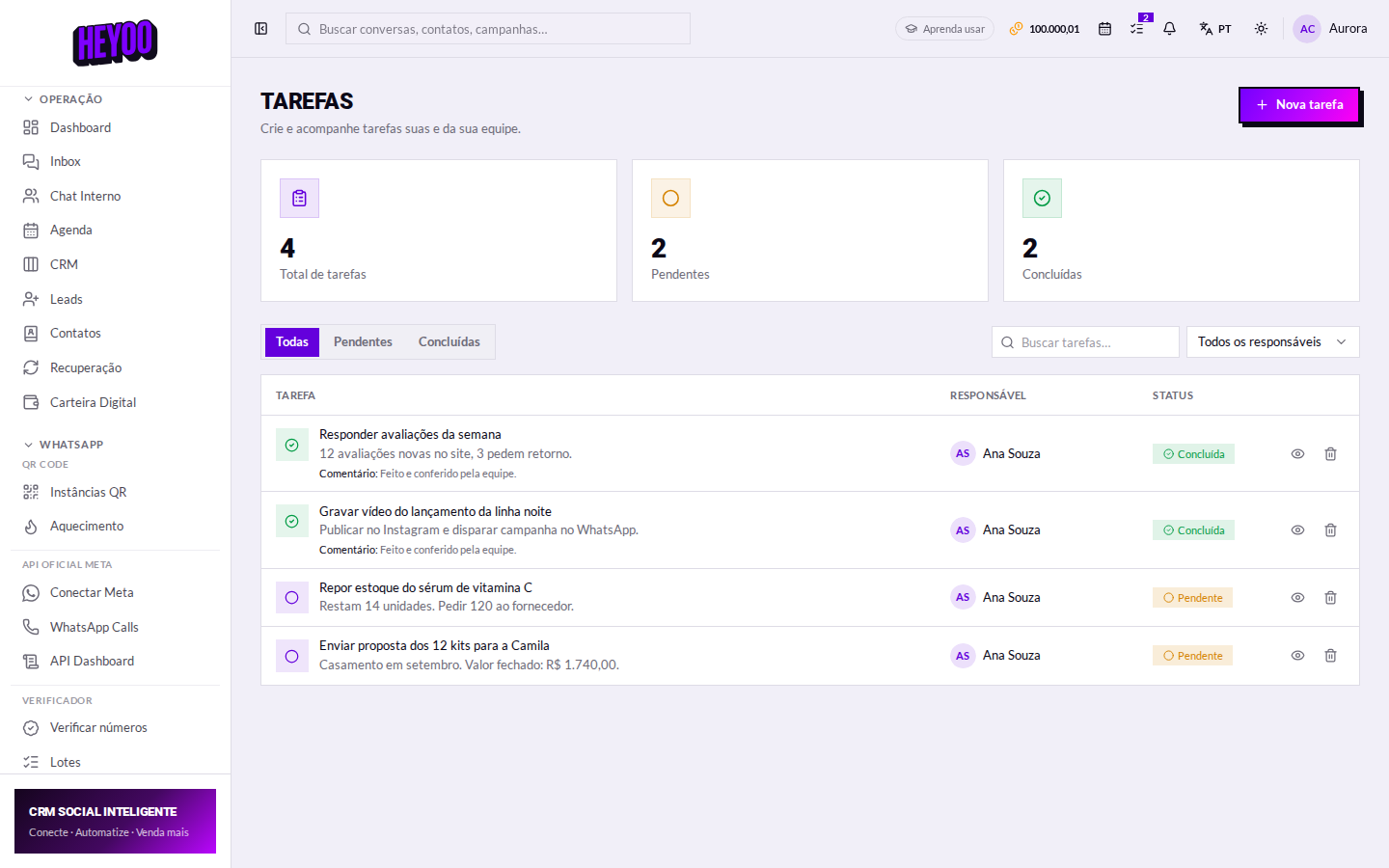
Task: View details of Gravar vídeo task
Action: [1297, 530]
